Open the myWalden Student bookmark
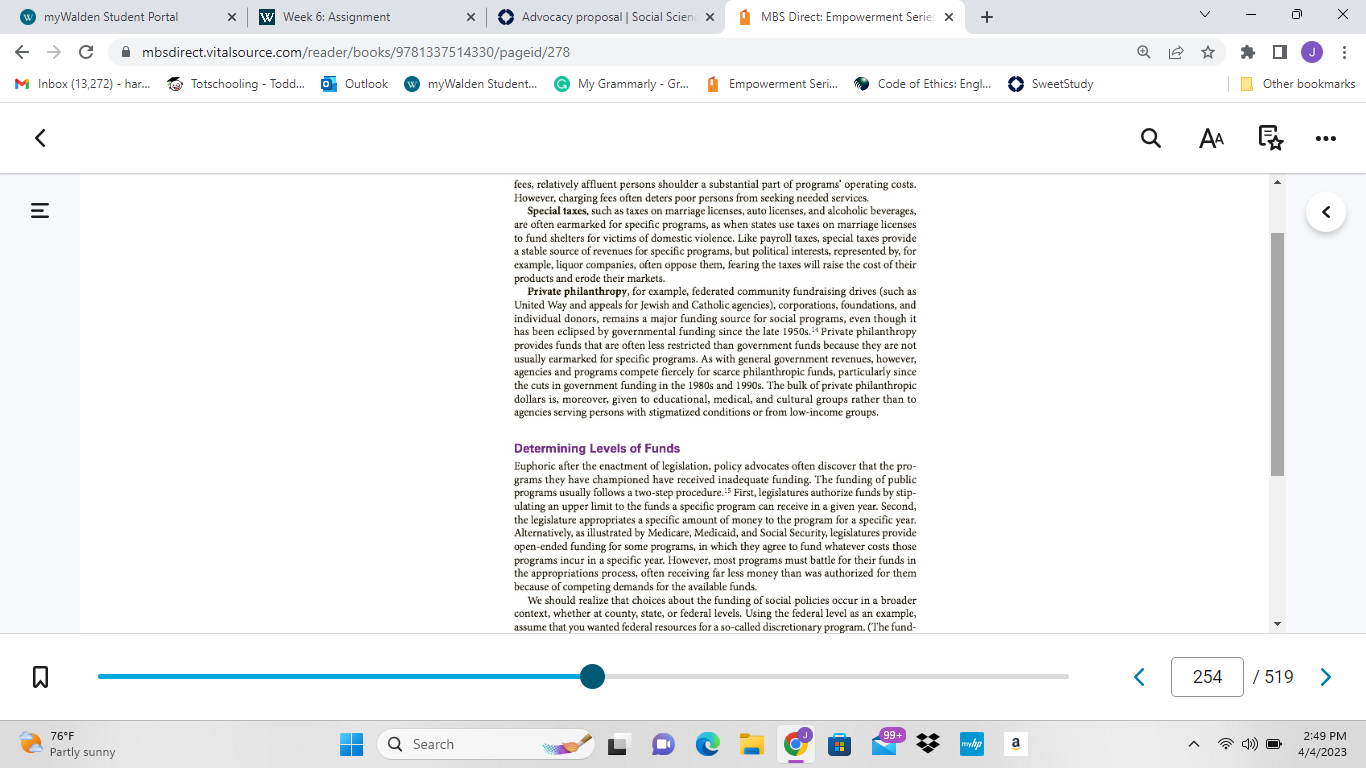 click(471, 84)
